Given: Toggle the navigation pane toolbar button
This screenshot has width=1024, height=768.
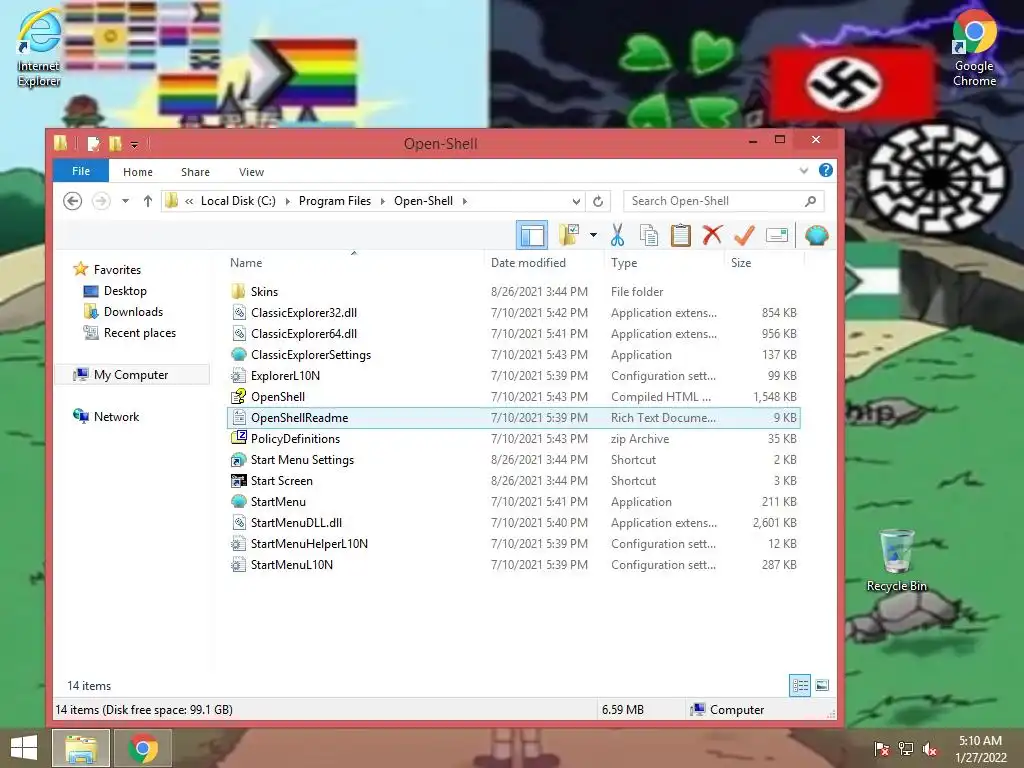Looking at the screenshot, I should click(532, 235).
